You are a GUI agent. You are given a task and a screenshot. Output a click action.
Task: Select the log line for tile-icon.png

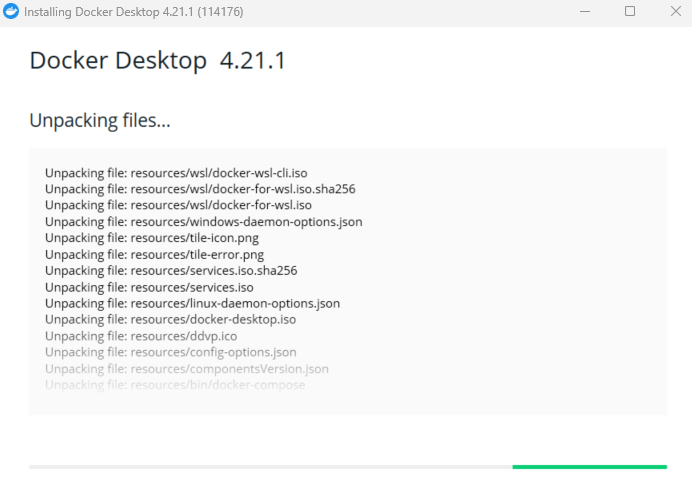[x=152, y=238]
